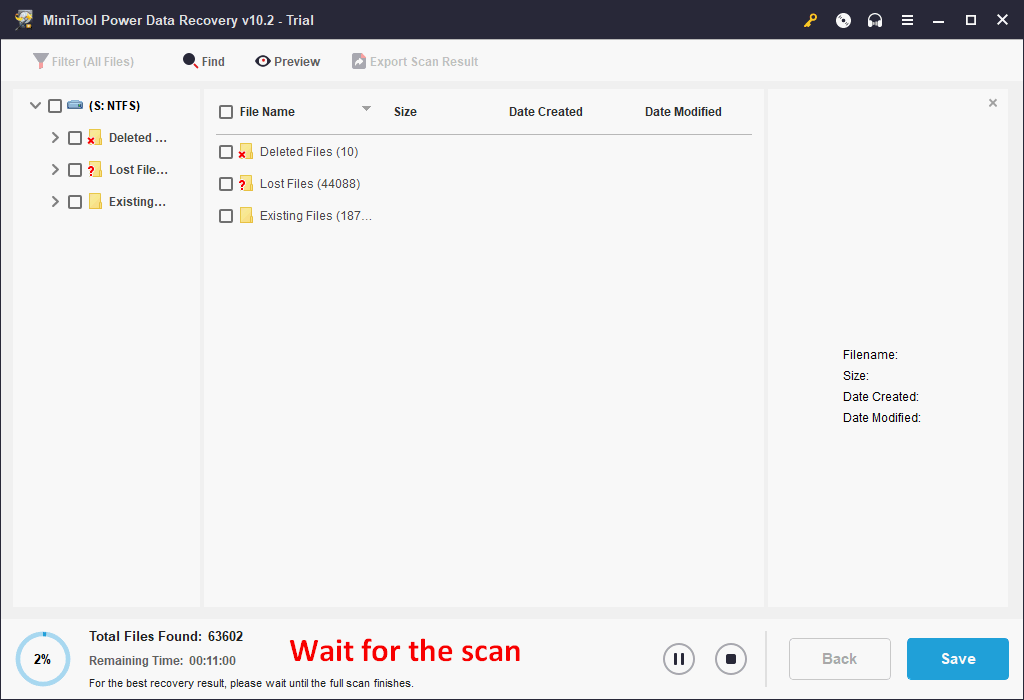Screen dimensions: 1024x700
Task: Click Export Scan Result label
Action: 424,61
